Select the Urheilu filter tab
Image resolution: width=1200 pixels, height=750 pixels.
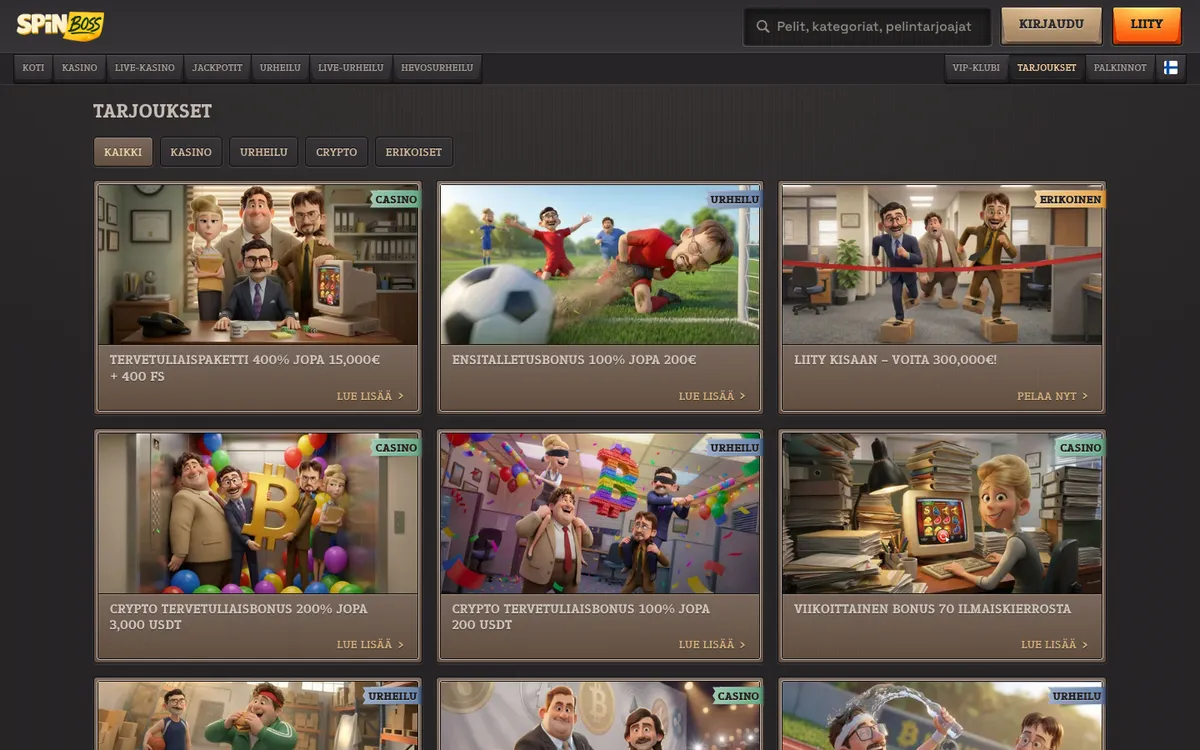pos(264,152)
